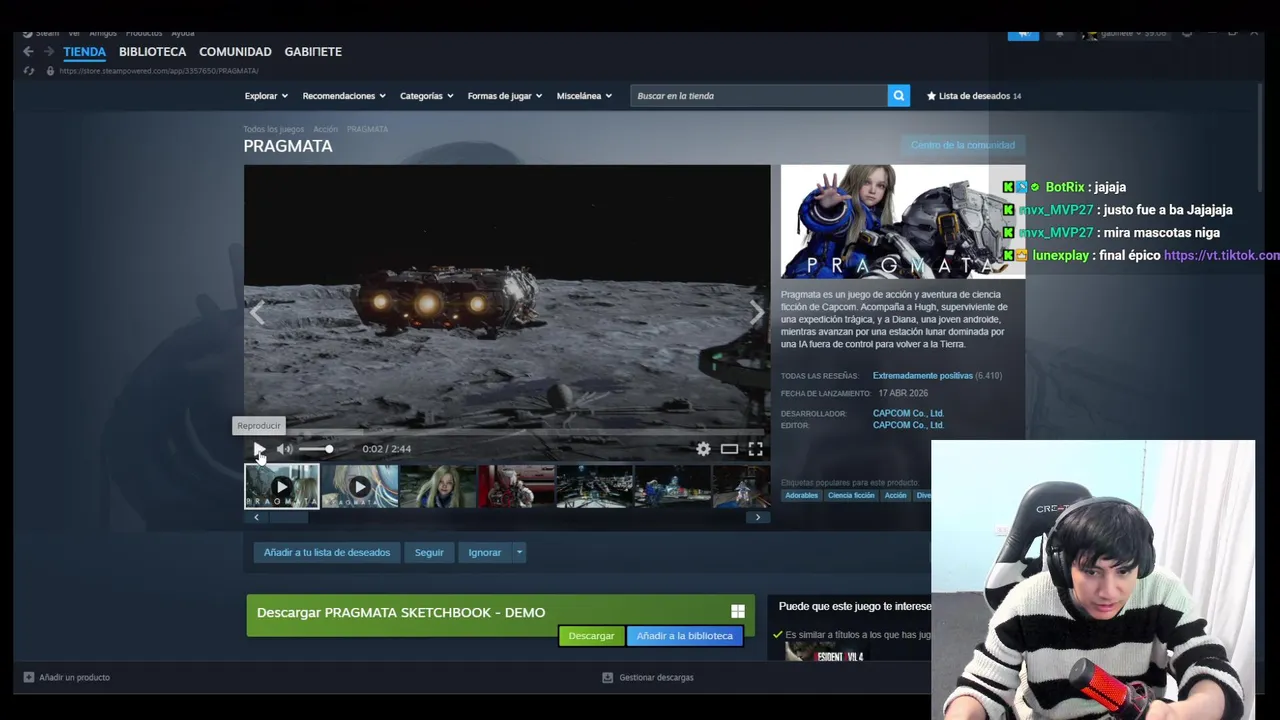This screenshot has height=720, width=1280.
Task: Open the PRAGMATA header capsule image
Action: (903, 222)
